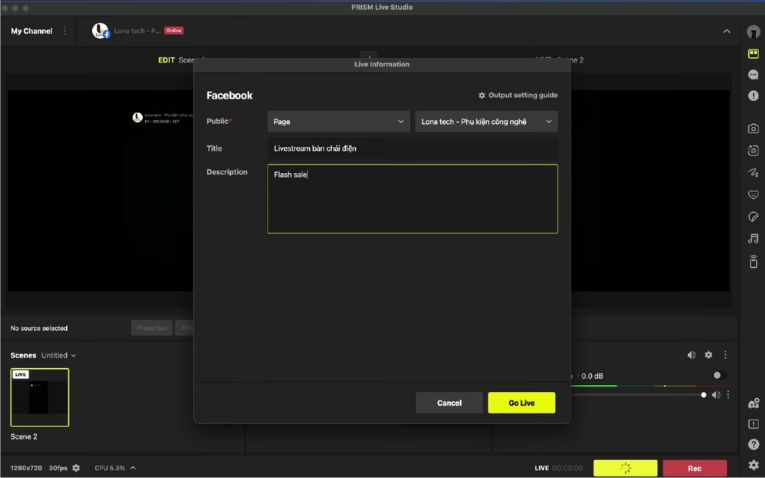The image size is (765, 478).
Task: Collapse the channel bar with up chevron
Action: coord(726,31)
